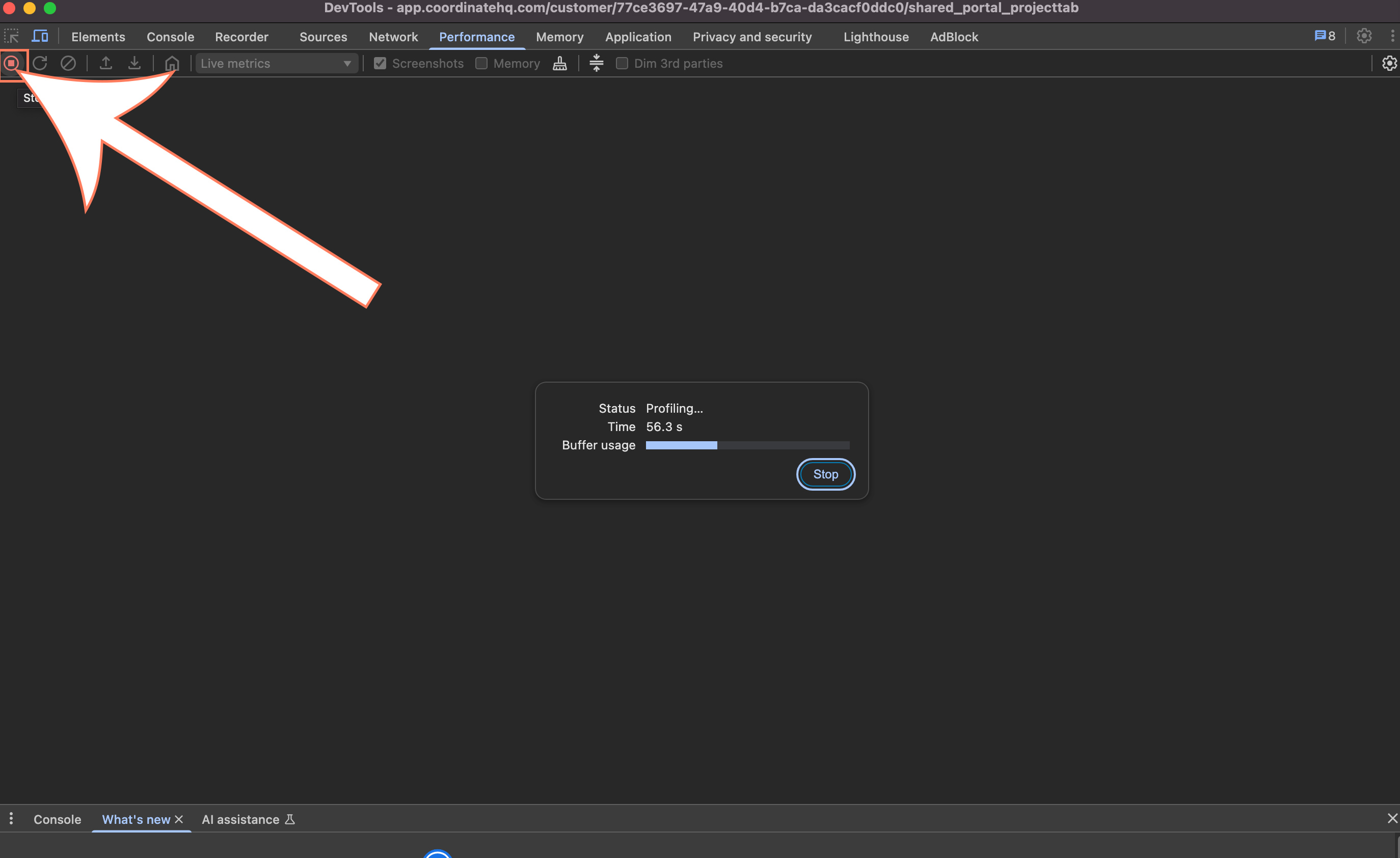This screenshot has width=1400, height=858.
Task: Click the reload and record icon
Action: point(40,63)
